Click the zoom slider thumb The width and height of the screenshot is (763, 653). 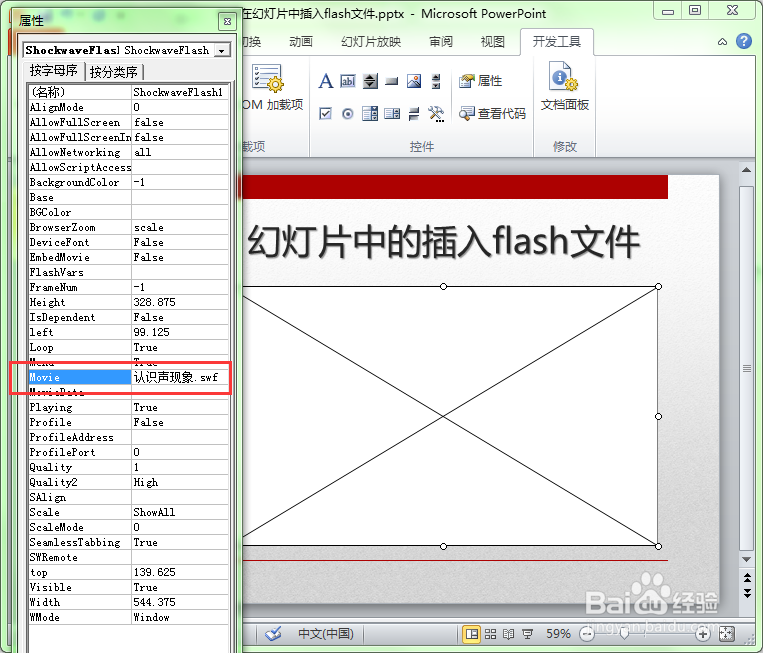click(624, 634)
